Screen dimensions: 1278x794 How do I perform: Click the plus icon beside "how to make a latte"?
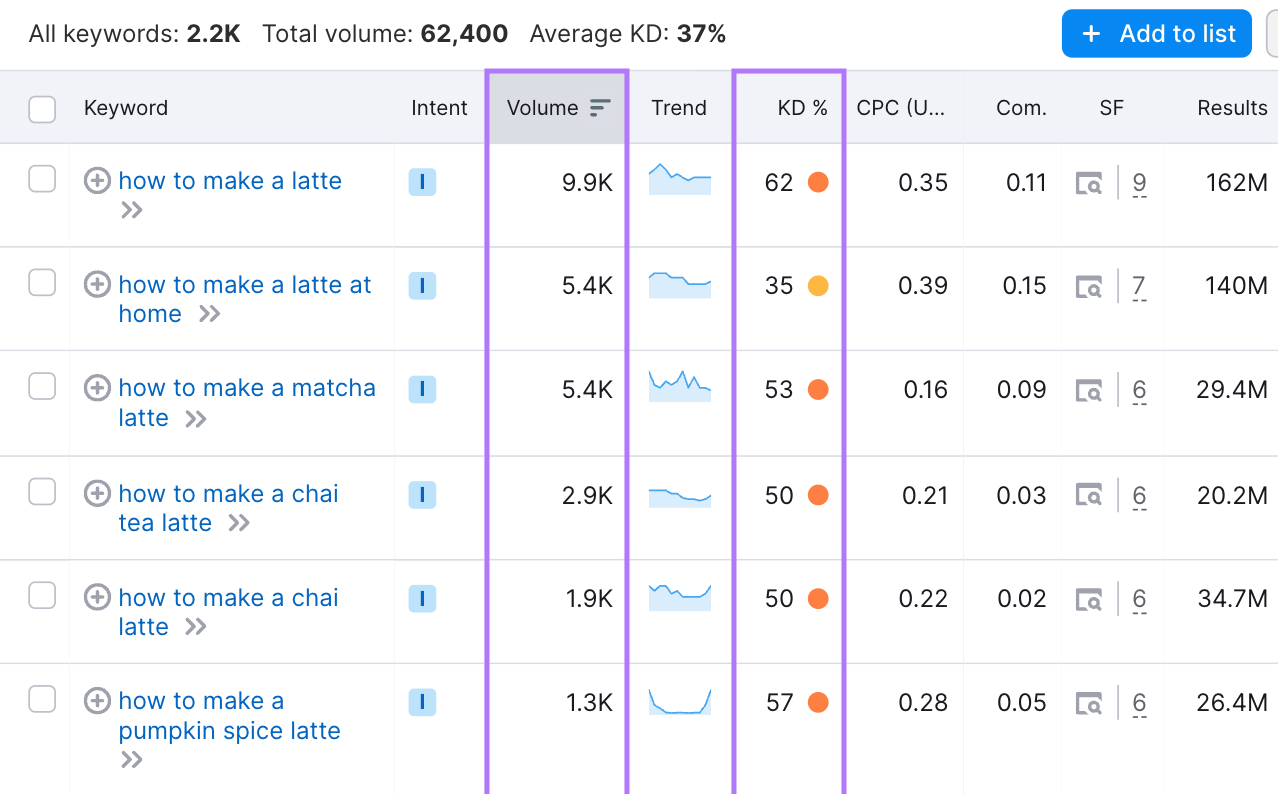coord(97,181)
